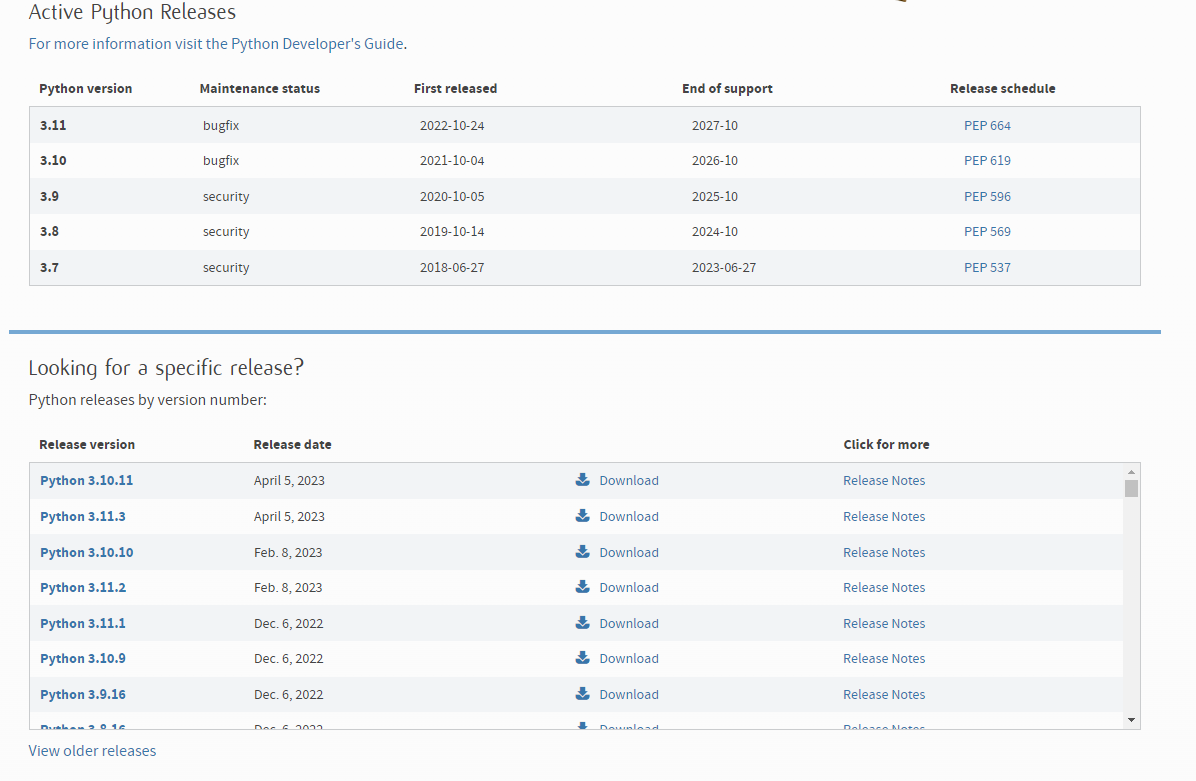Open Release Notes for Python 3.9.16

pyautogui.click(x=884, y=695)
